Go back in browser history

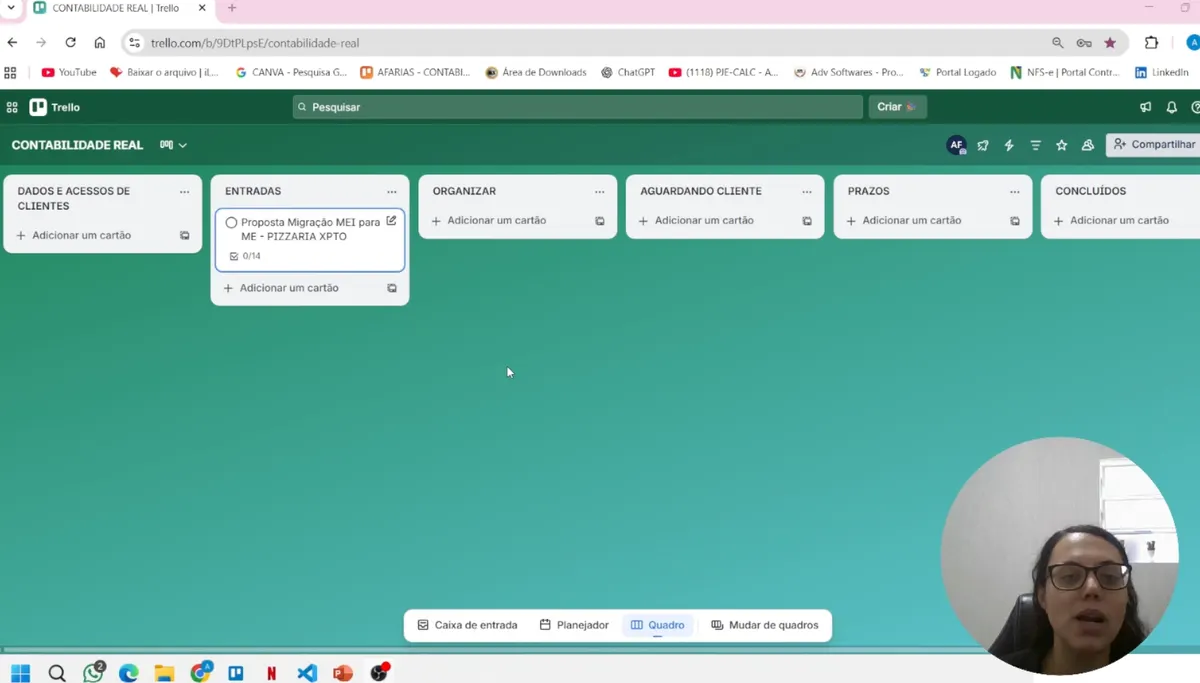pyautogui.click(x=12, y=43)
